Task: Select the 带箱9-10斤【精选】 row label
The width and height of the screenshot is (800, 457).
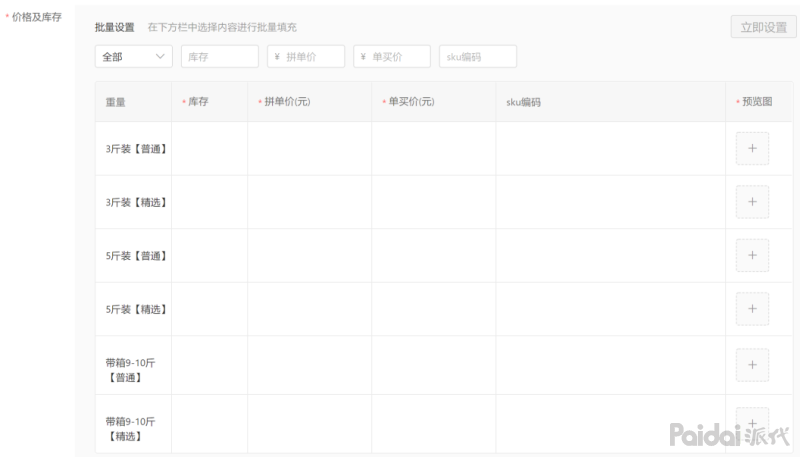Action: pyautogui.click(x=130, y=429)
